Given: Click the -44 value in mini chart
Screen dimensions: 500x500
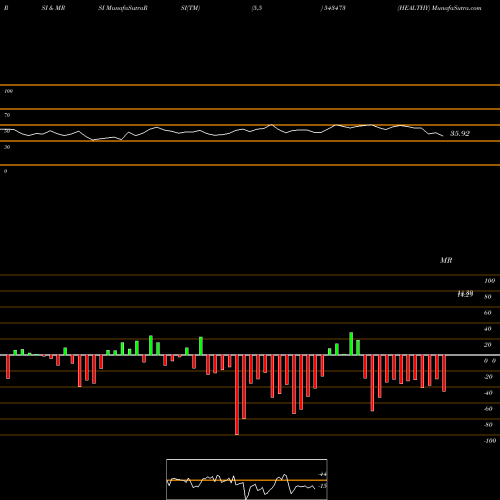Looking at the screenshot, I should click(322, 474).
